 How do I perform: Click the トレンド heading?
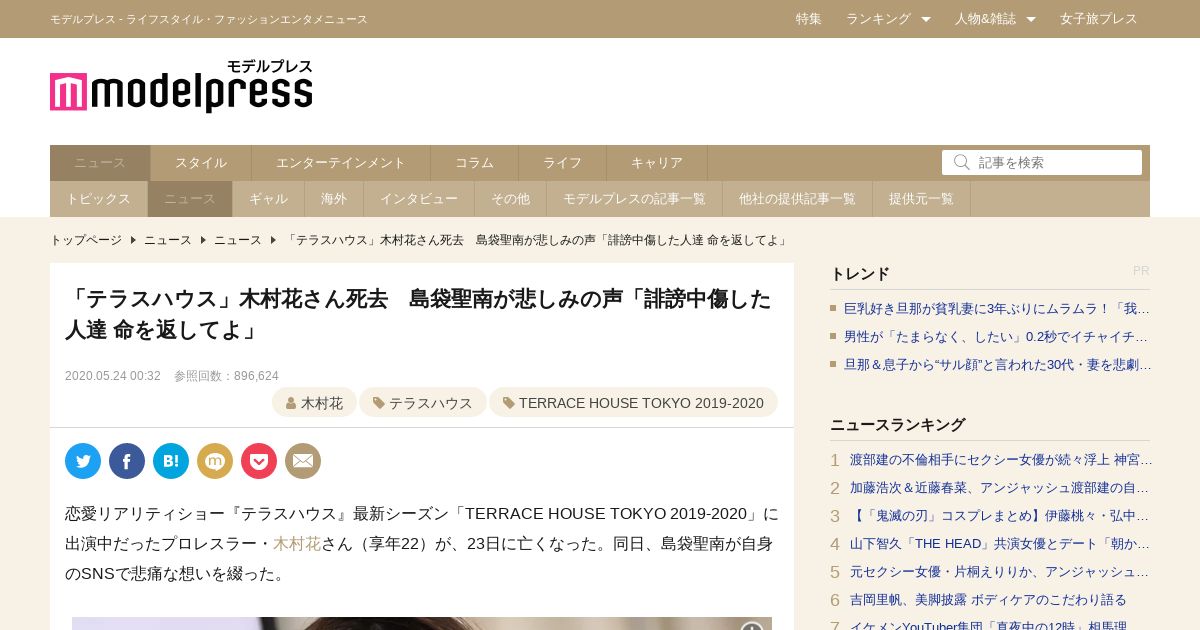pyautogui.click(x=860, y=274)
